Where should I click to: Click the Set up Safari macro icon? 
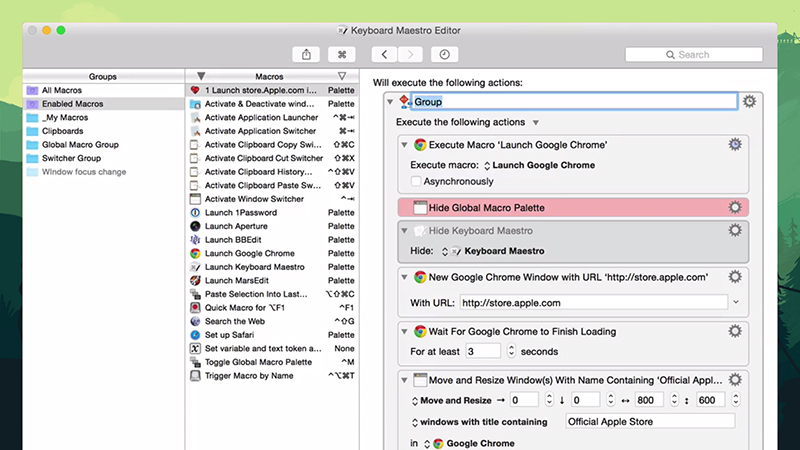[195, 335]
